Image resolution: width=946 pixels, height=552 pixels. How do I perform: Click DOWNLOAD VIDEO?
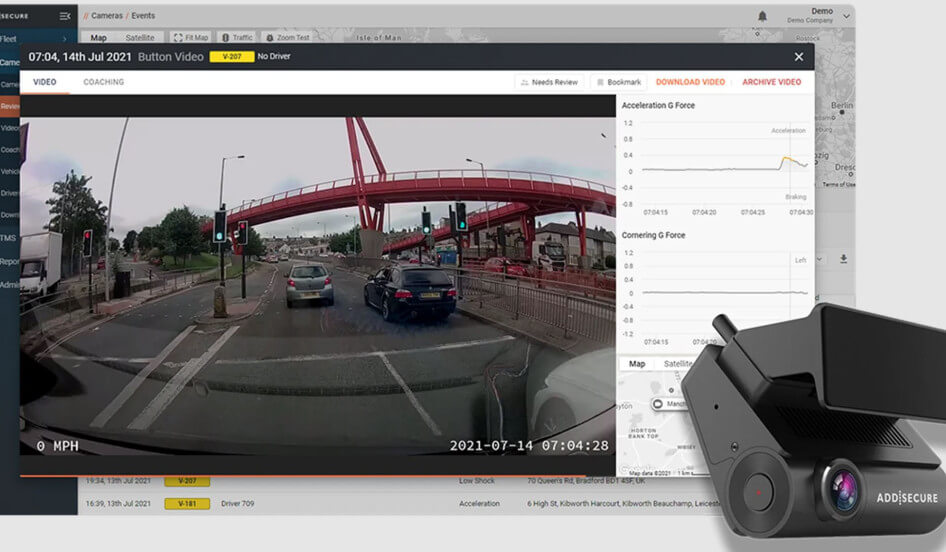click(x=690, y=82)
